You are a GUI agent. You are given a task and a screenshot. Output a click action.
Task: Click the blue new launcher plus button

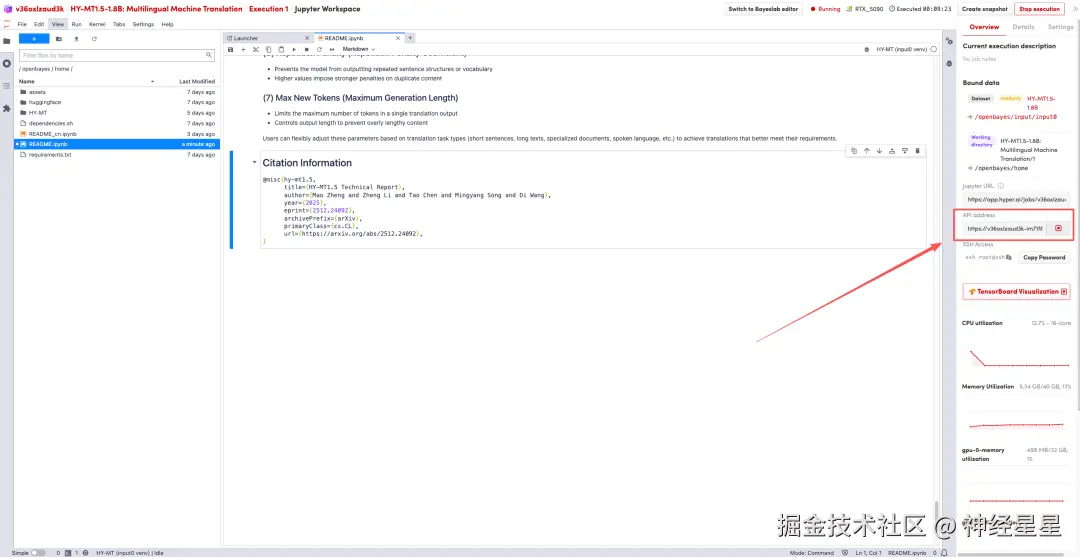[34, 39]
